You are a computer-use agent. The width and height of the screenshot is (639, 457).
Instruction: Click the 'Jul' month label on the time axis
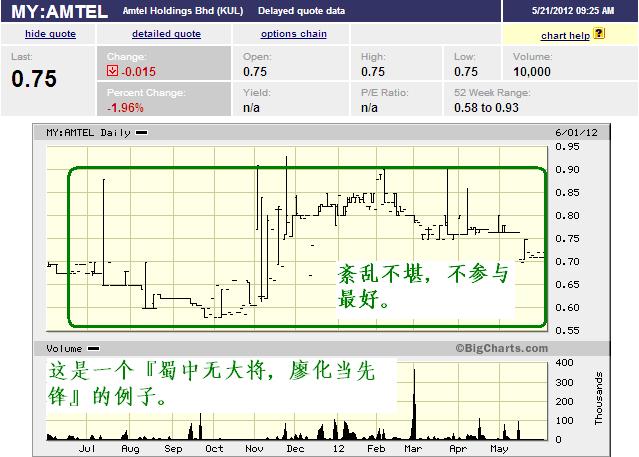[87, 449]
